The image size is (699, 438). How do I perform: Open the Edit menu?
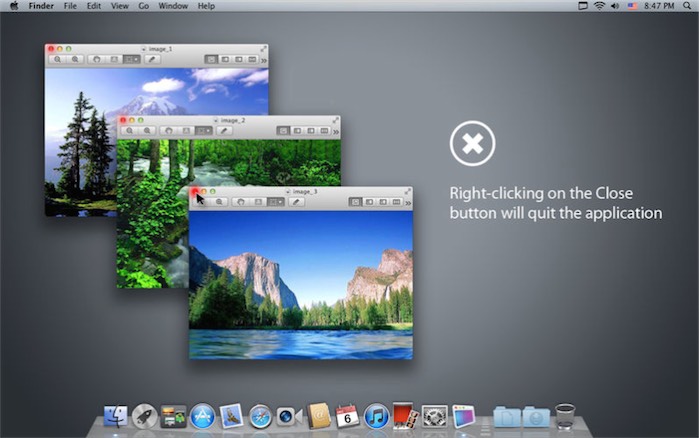[x=94, y=6]
